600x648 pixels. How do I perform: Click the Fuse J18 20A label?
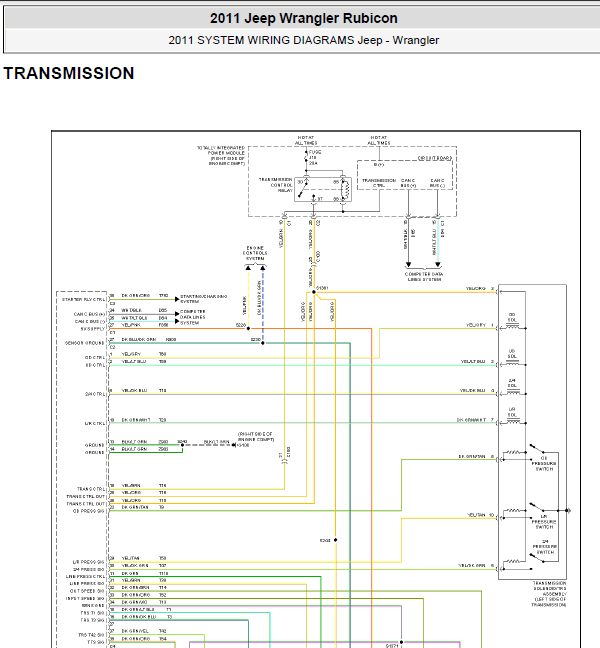click(x=314, y=157)
